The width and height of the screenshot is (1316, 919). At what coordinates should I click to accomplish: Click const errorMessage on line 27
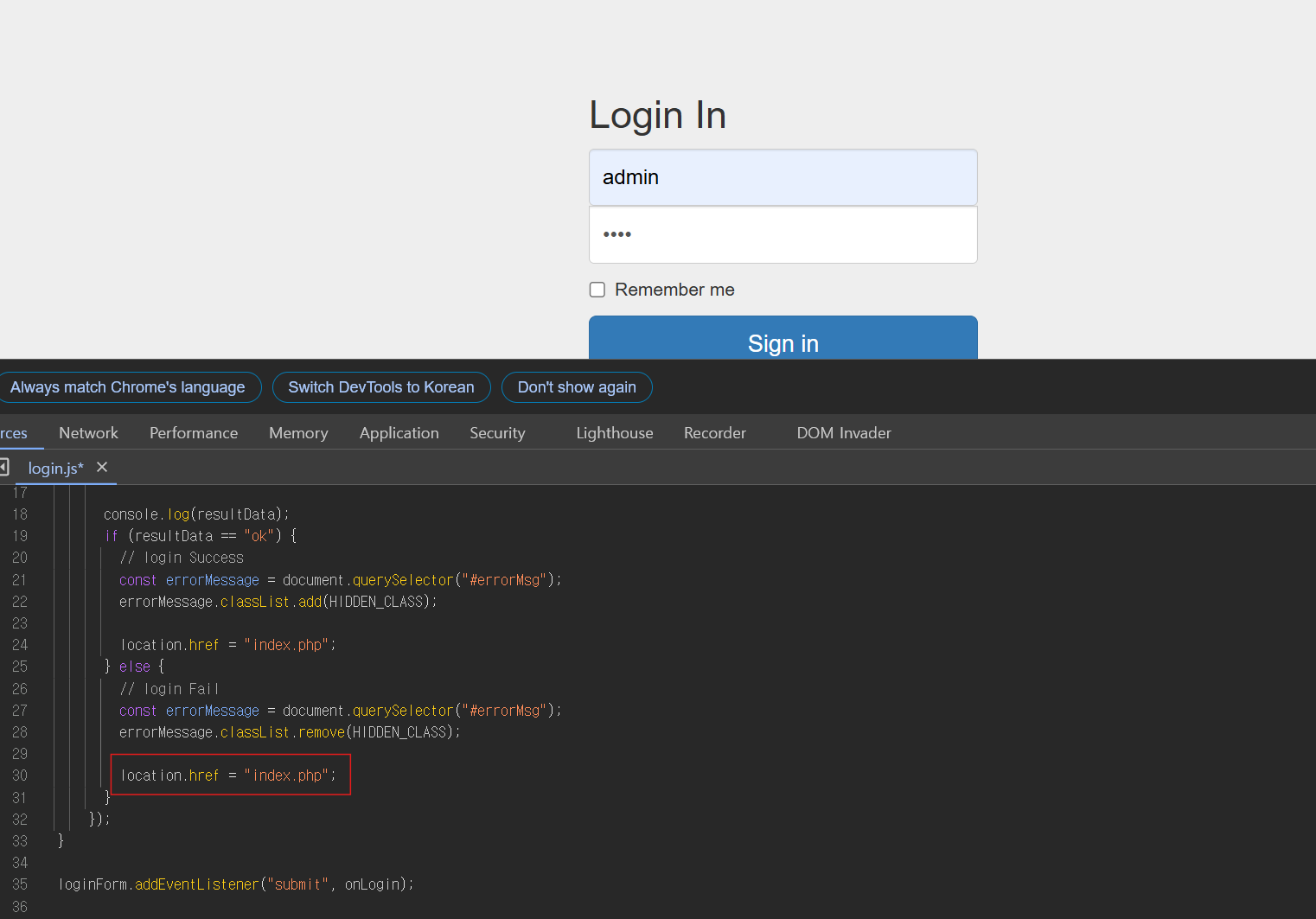click(189, 711)
